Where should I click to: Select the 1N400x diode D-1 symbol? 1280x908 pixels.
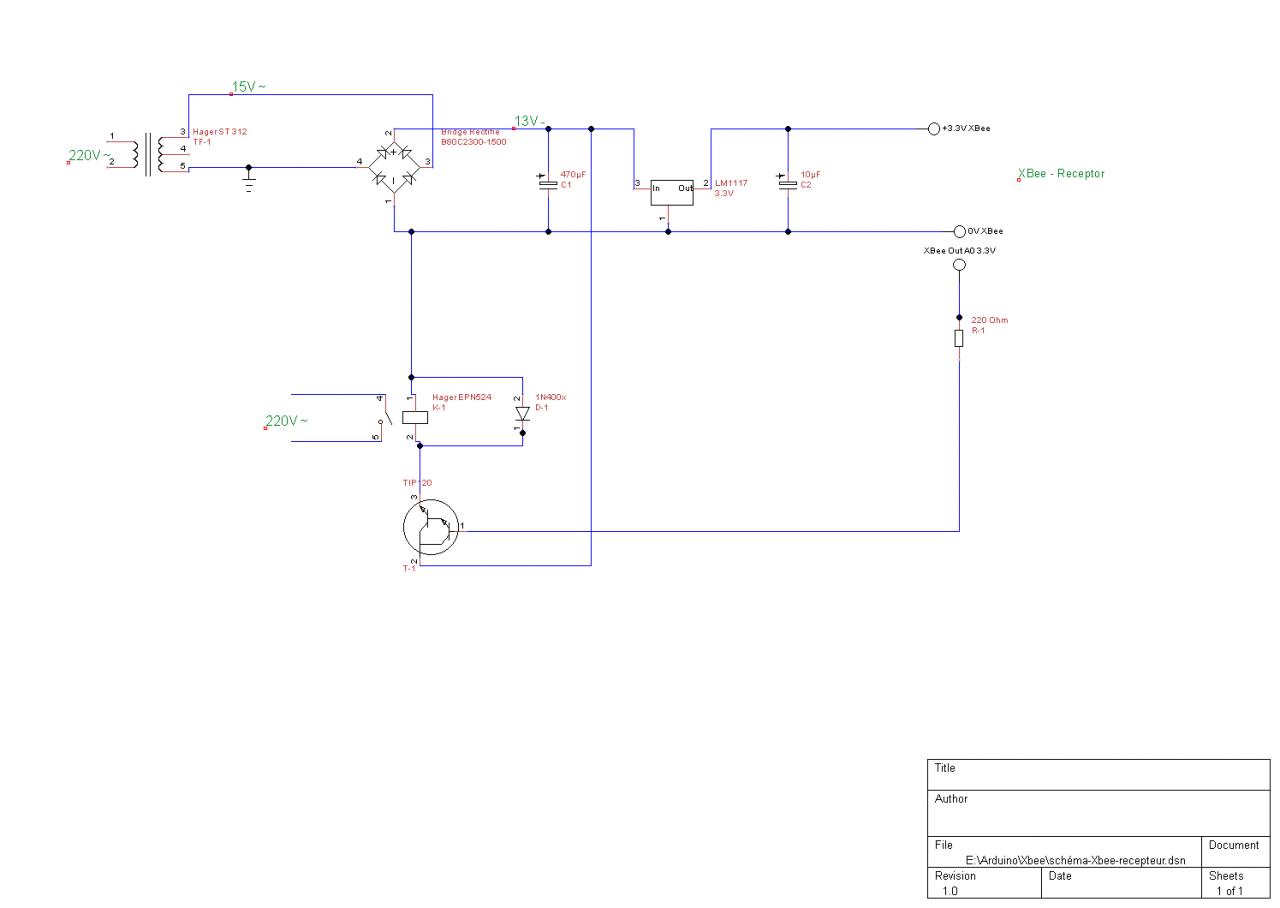coord(521,414)
